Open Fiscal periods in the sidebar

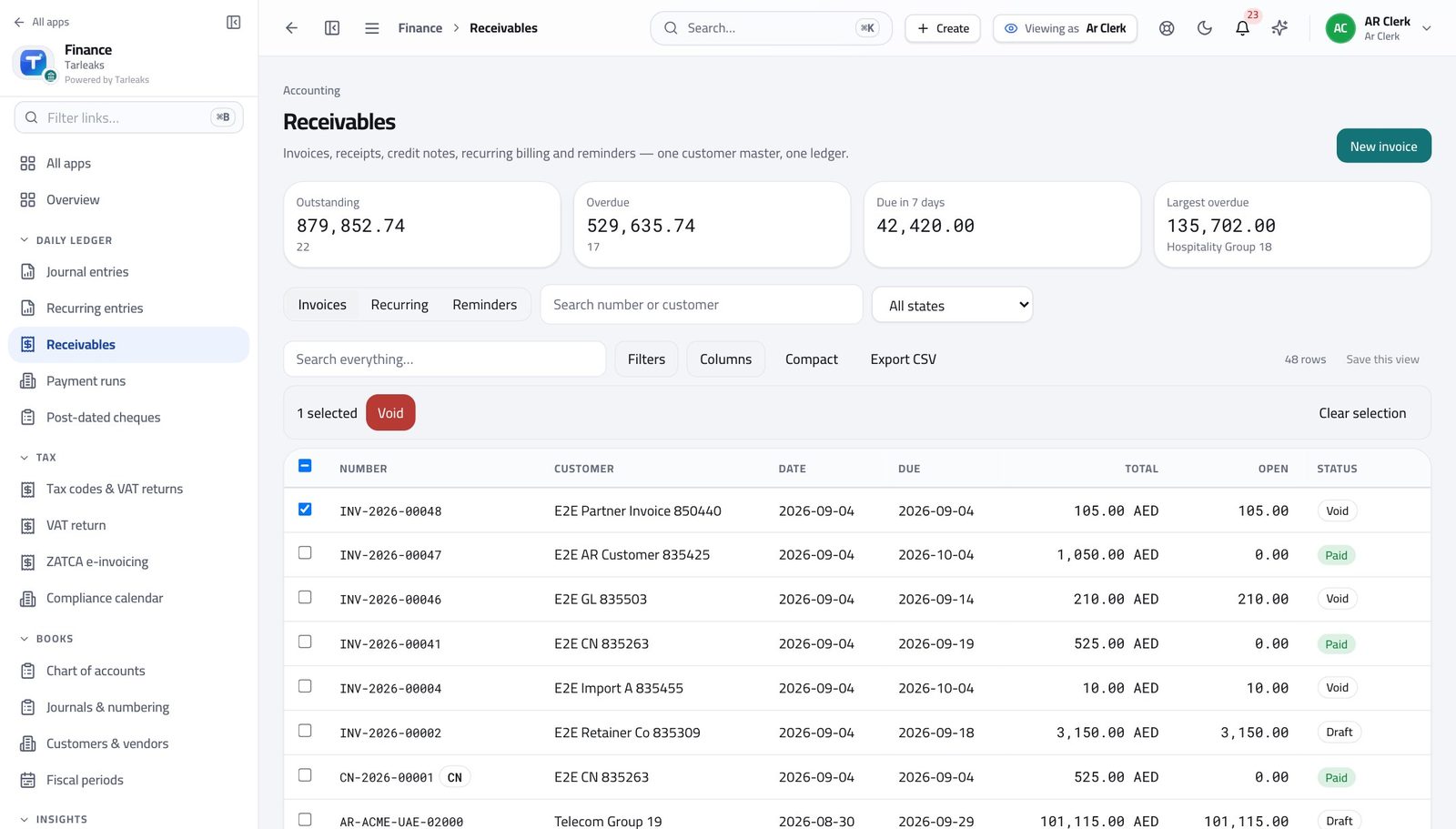tap(128, 781)
